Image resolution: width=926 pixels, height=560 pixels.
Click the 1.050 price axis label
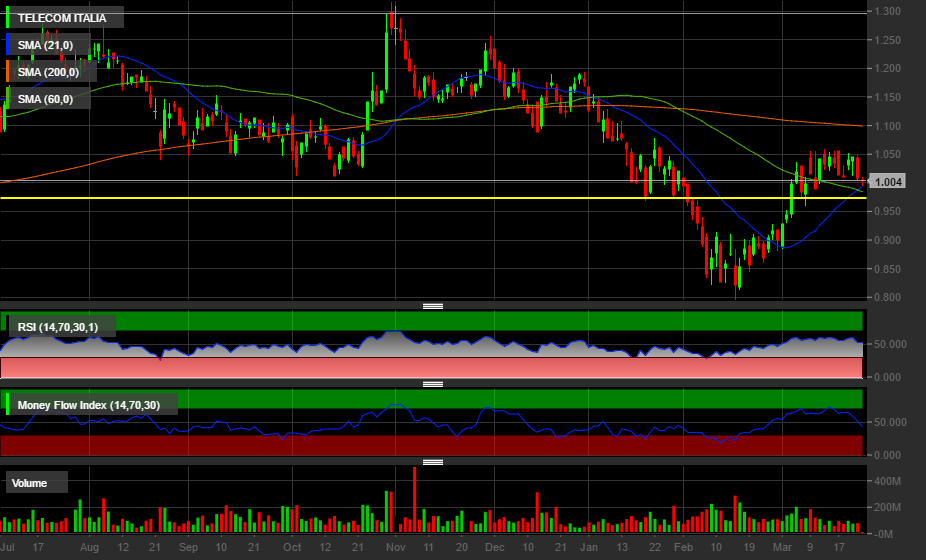pyautogui.click(x=888, y=154)
